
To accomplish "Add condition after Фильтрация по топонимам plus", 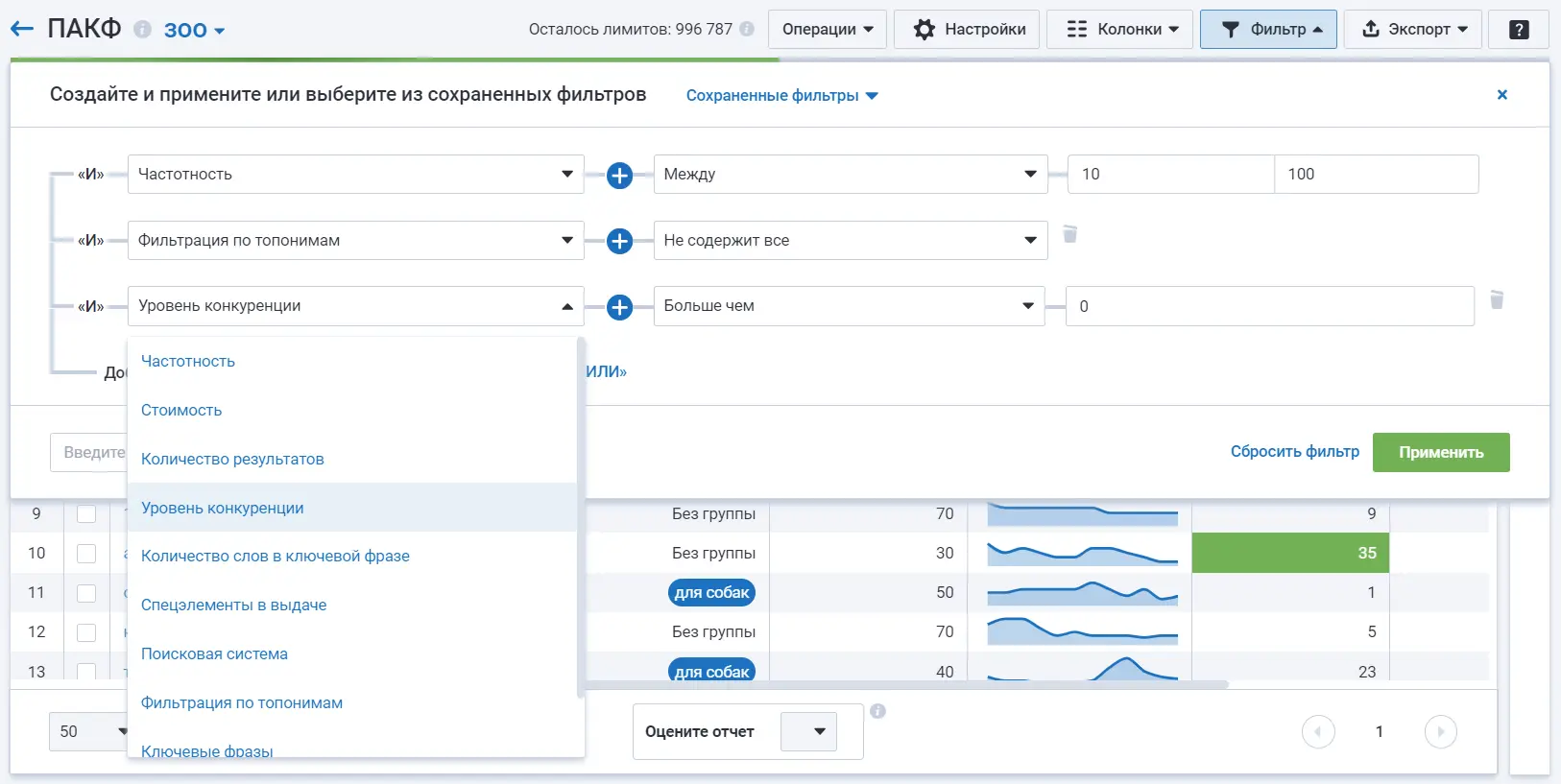I will pos(620,241).
